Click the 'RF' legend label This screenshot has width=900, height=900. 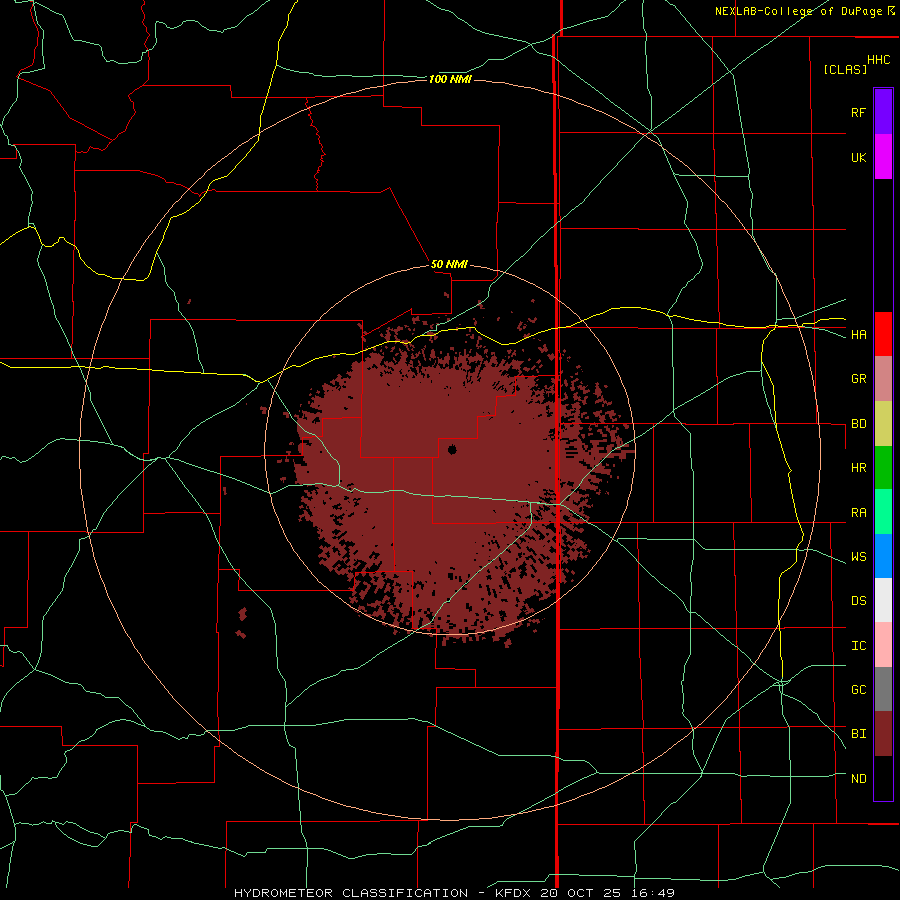click(858, 112)
